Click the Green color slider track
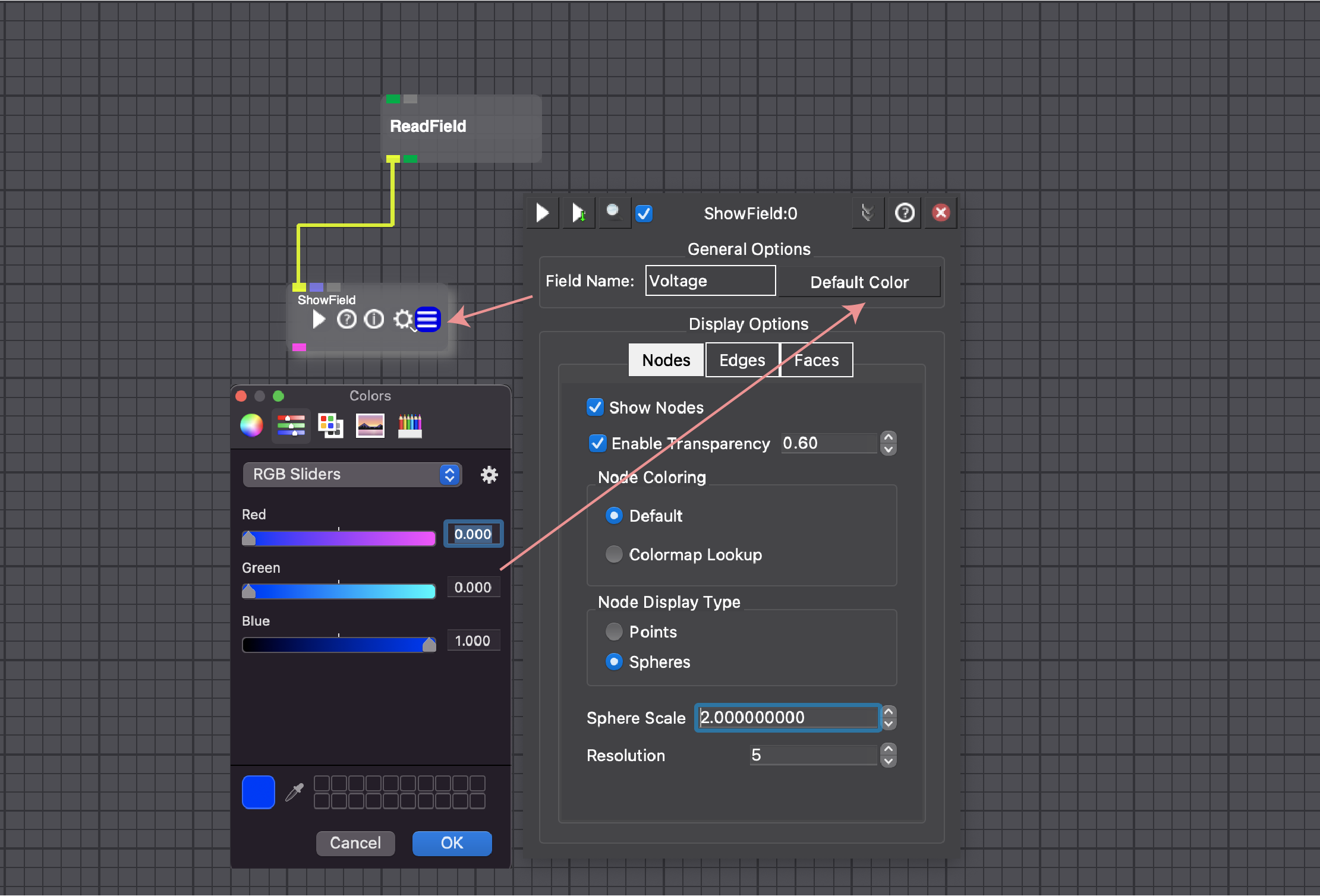The image size is (1320, 896). click(339, 592)
